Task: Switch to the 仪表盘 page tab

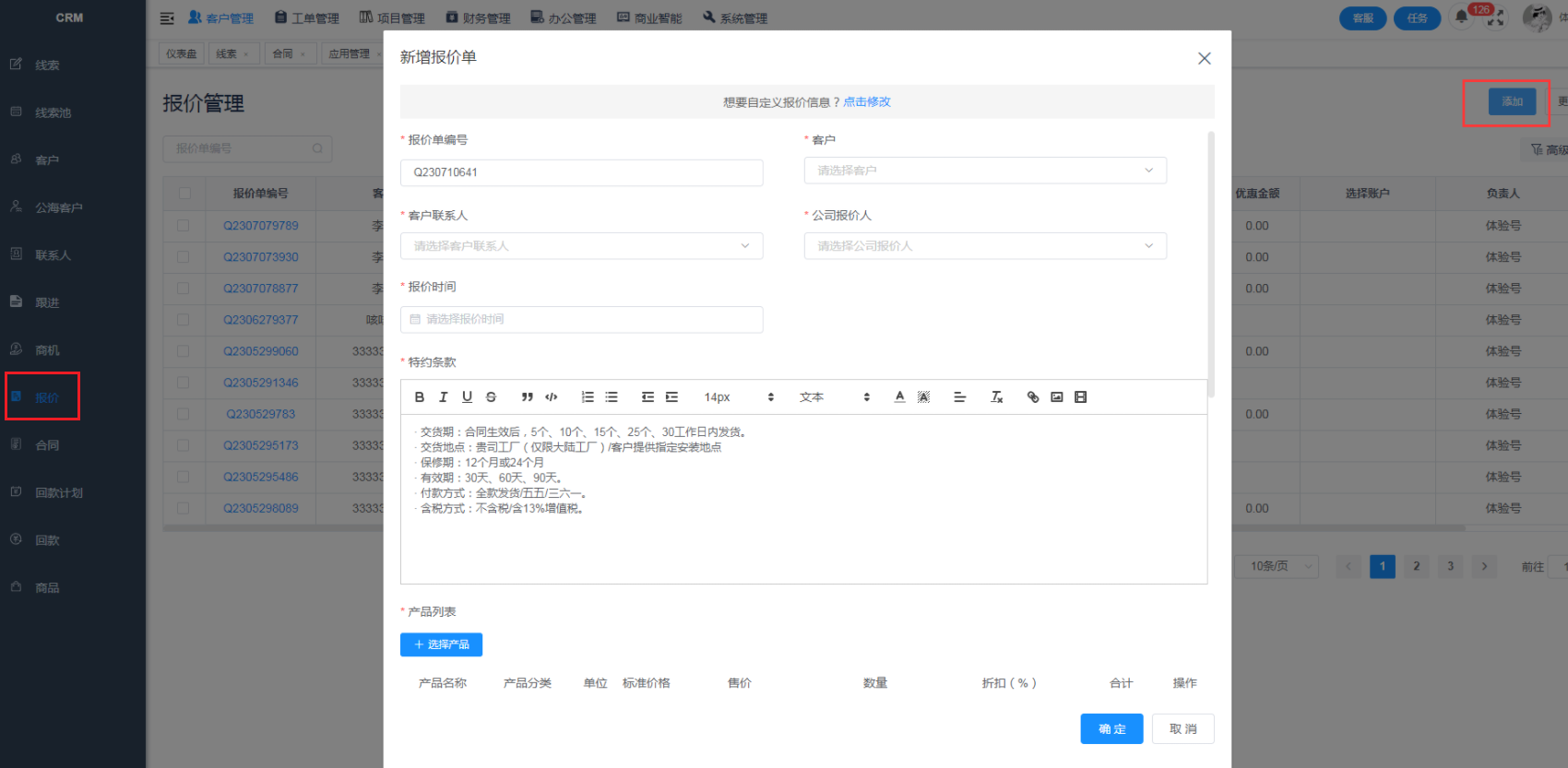Action: point(181,54)
